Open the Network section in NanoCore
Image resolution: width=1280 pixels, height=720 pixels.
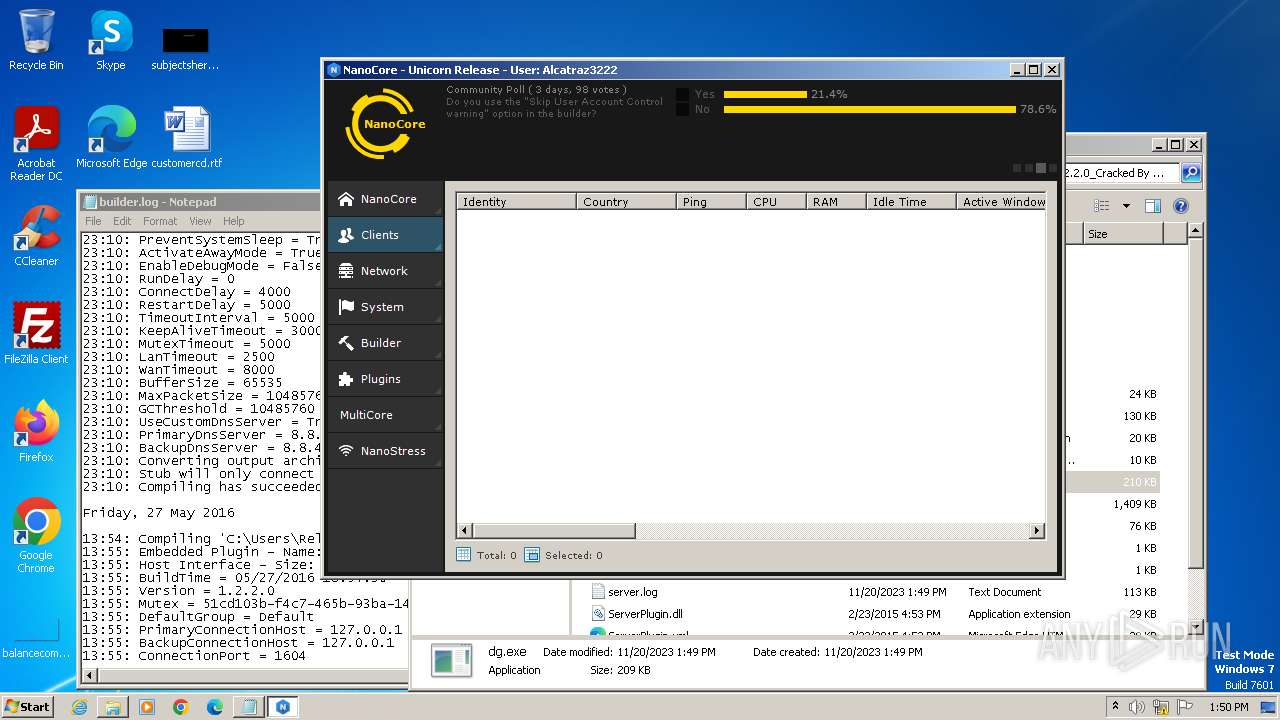[385, 271]
